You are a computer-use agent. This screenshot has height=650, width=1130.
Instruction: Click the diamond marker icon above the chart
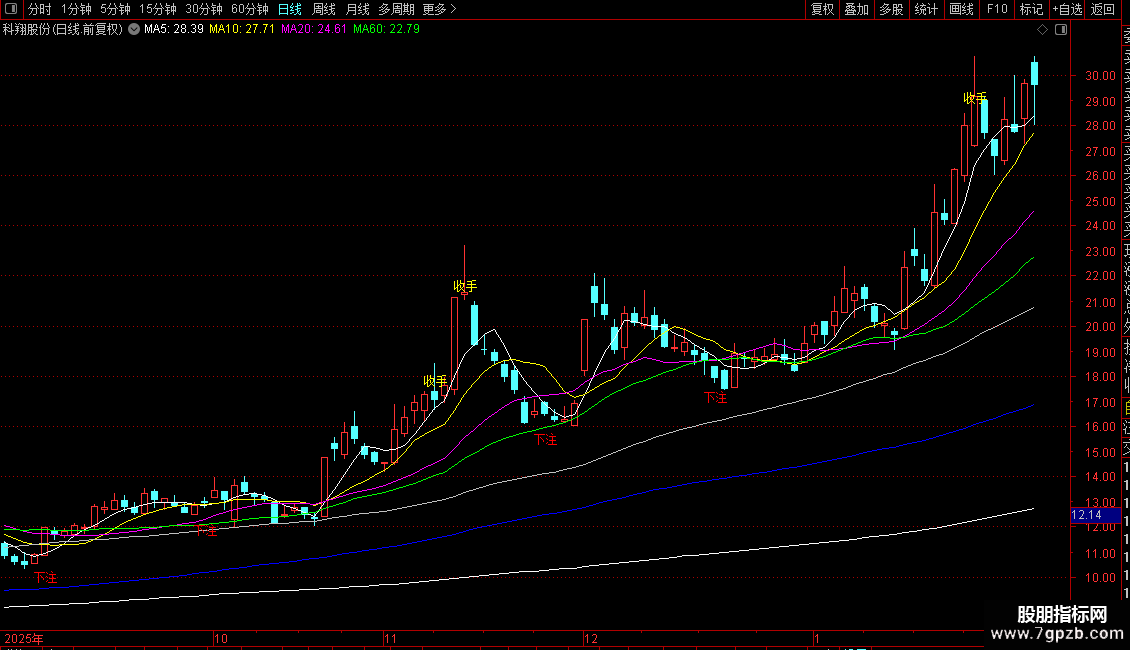(x=1042, y=30)
